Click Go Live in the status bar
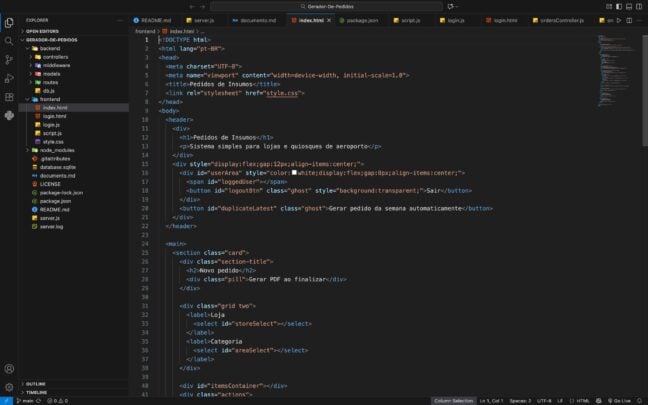This screenshot has width=648, height=405. pos(619,401)
